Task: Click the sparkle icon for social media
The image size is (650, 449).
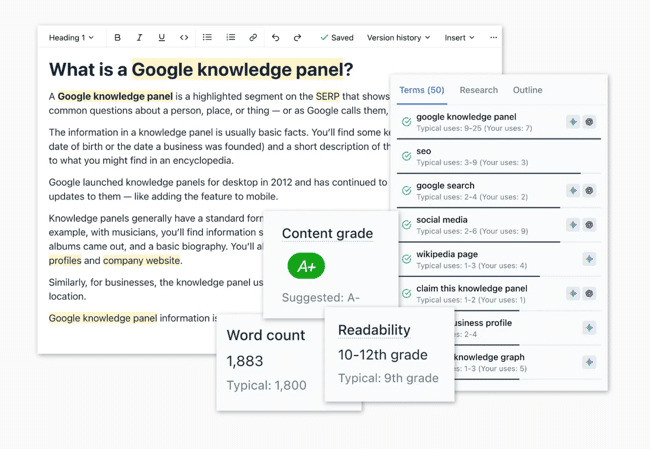Action: (x=573, y=225)
